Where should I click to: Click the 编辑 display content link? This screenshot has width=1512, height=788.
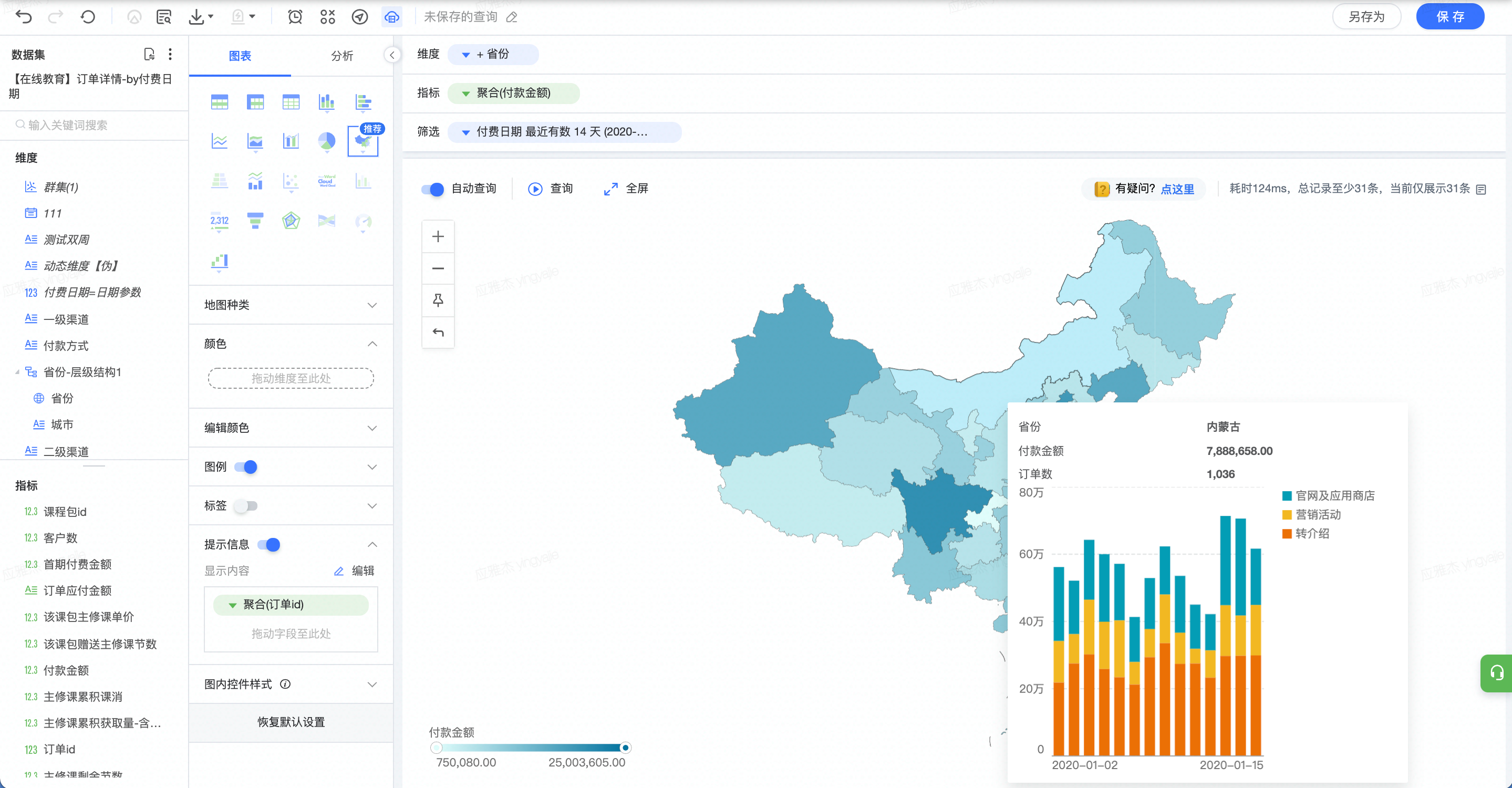click(354, 571)
